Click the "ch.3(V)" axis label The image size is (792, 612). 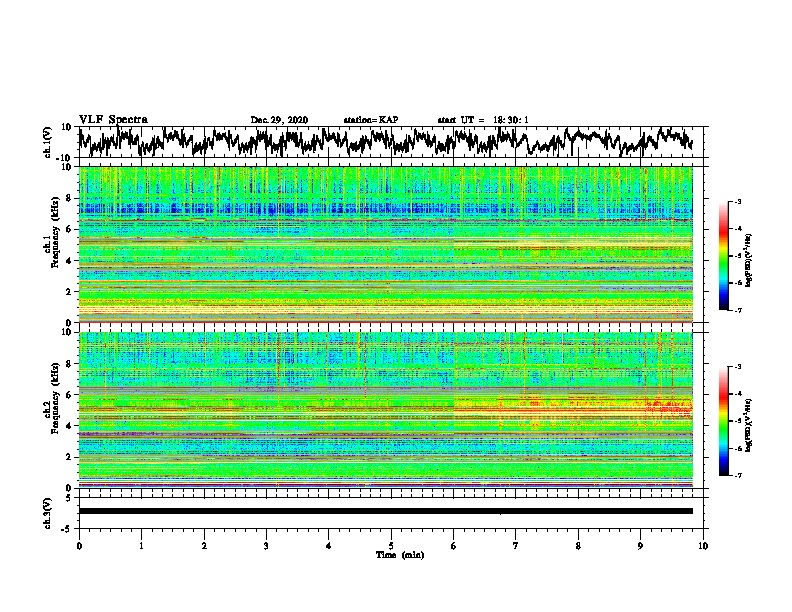tap(48, 514)
